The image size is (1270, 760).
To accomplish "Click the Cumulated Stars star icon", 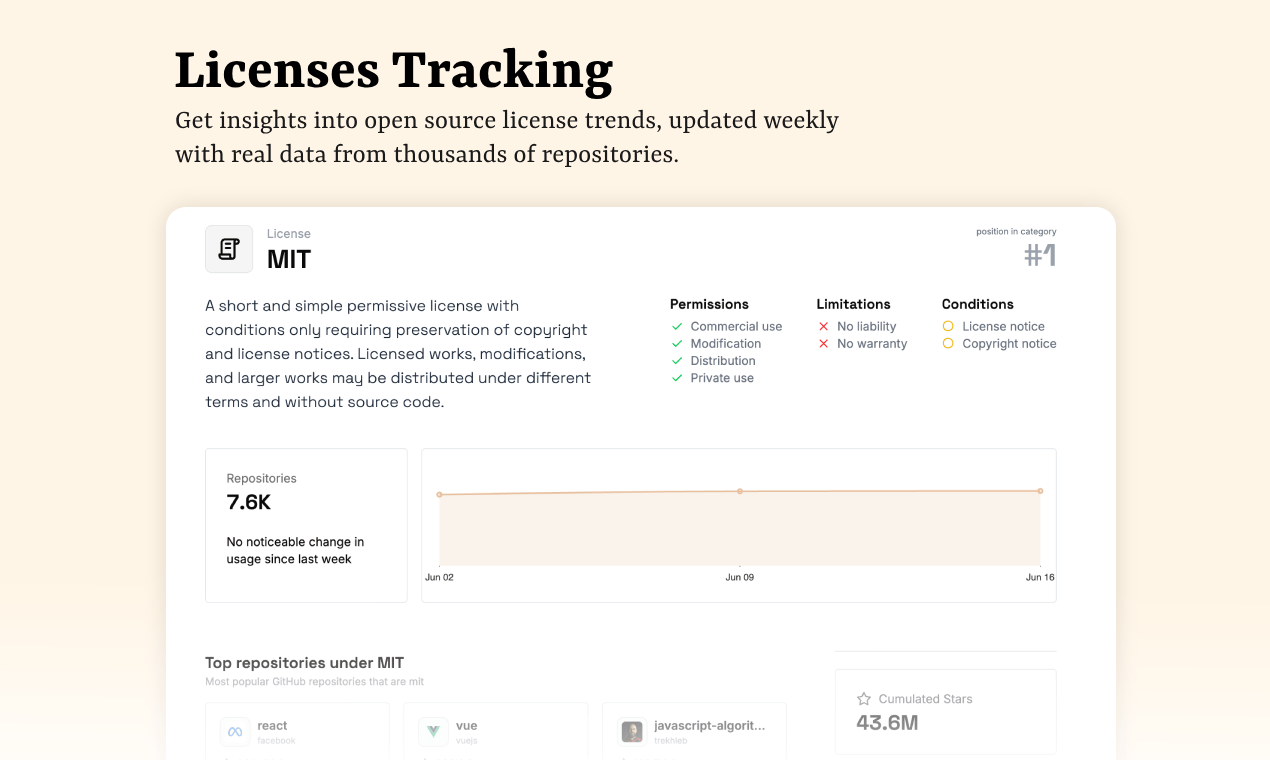I will coord(864,699).
